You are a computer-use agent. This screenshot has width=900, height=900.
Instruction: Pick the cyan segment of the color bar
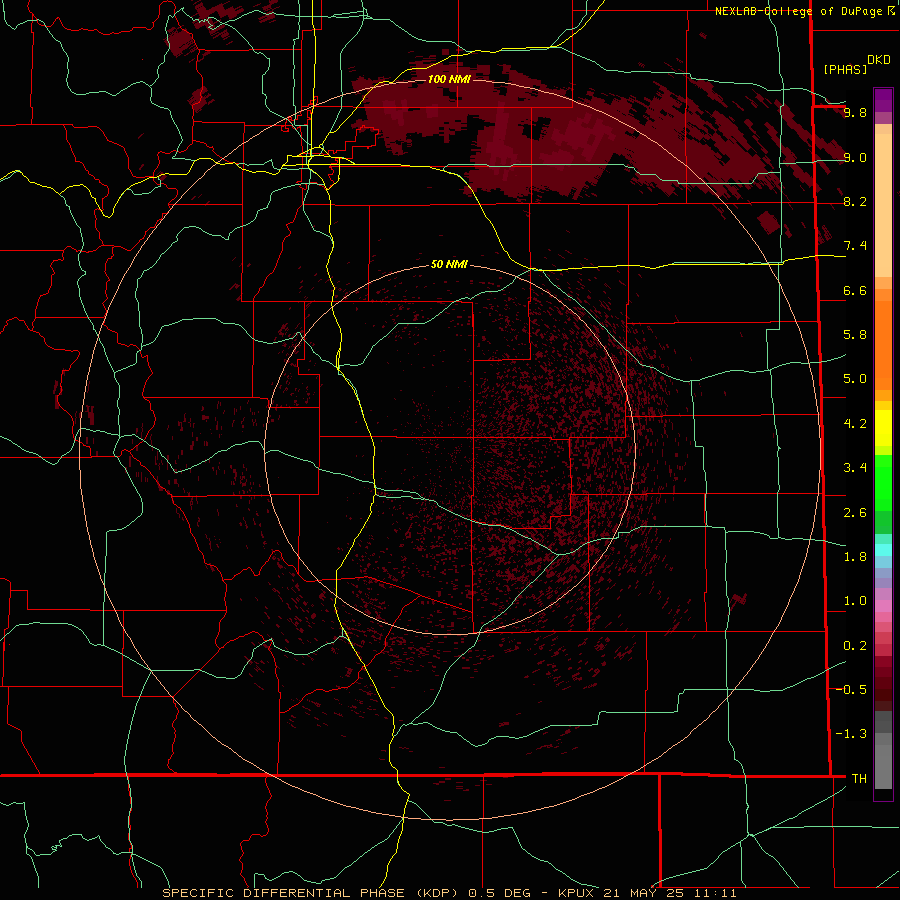click(883, 550)
